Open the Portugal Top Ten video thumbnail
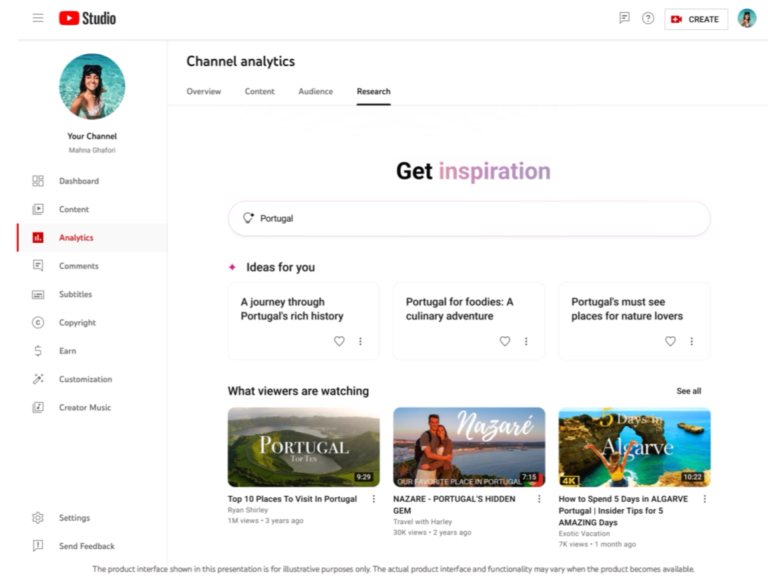The height and width of the screenshot is (580, 768). click(304, 447)
